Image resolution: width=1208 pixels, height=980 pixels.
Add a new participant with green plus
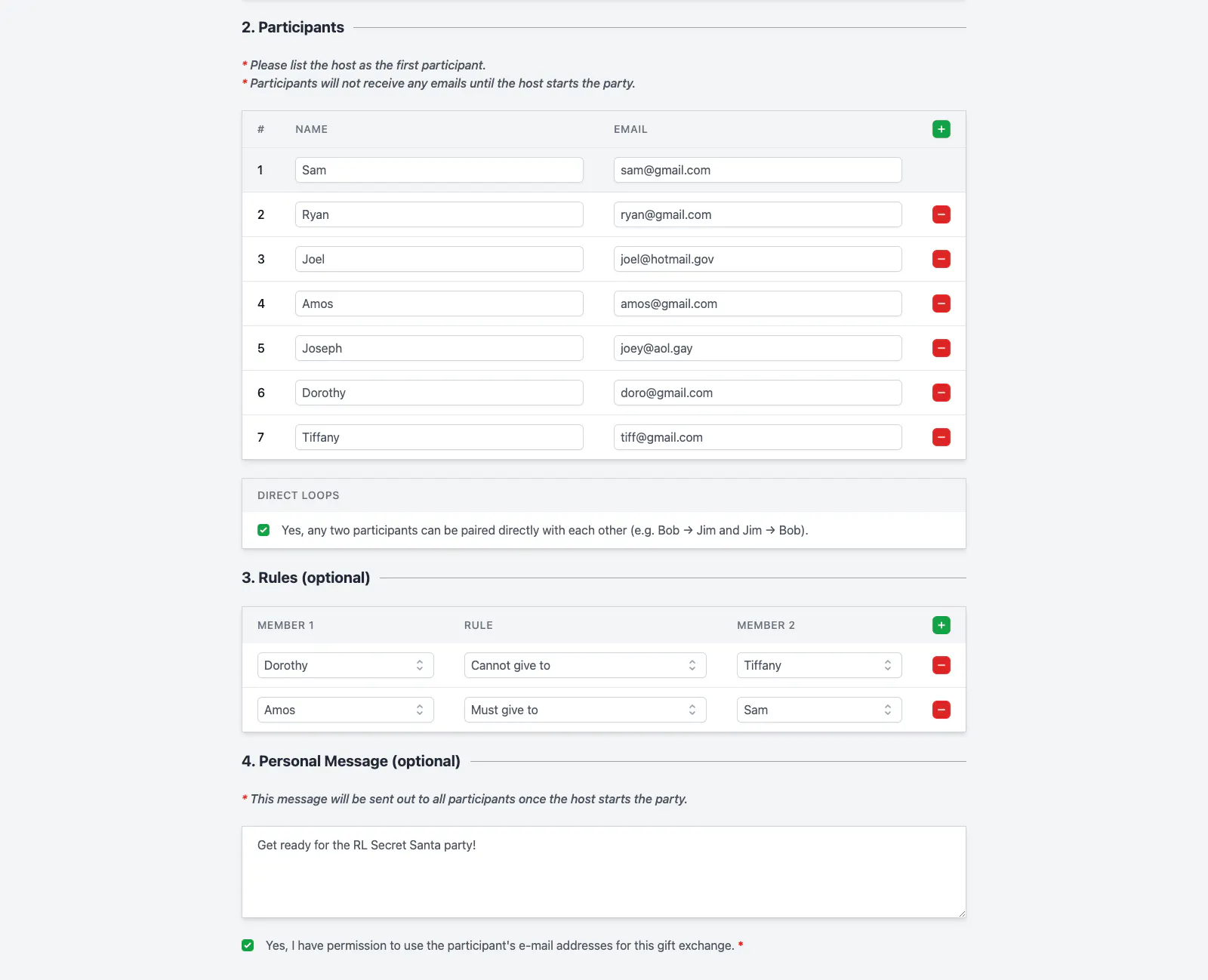coord(941,129)
